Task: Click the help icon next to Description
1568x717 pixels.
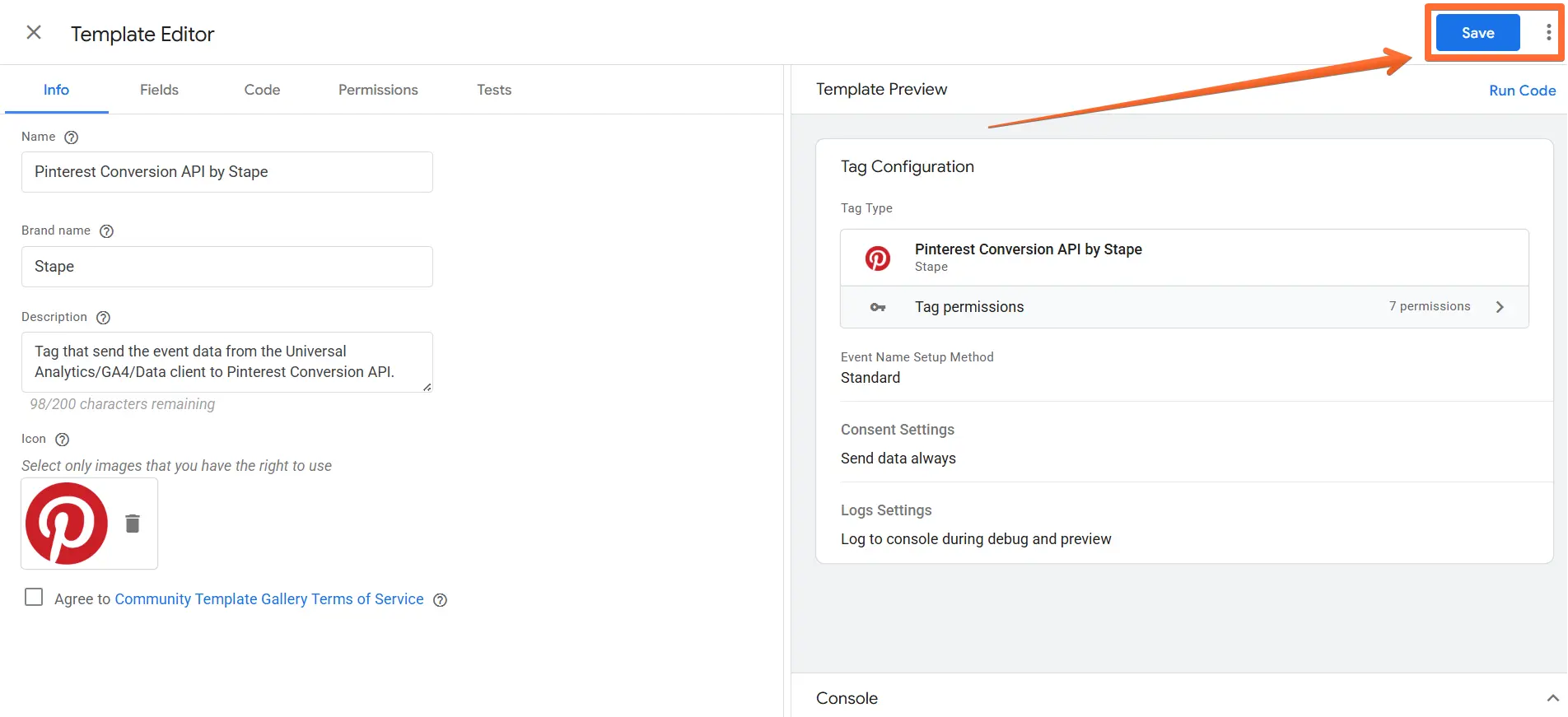Action: point(103,318)
